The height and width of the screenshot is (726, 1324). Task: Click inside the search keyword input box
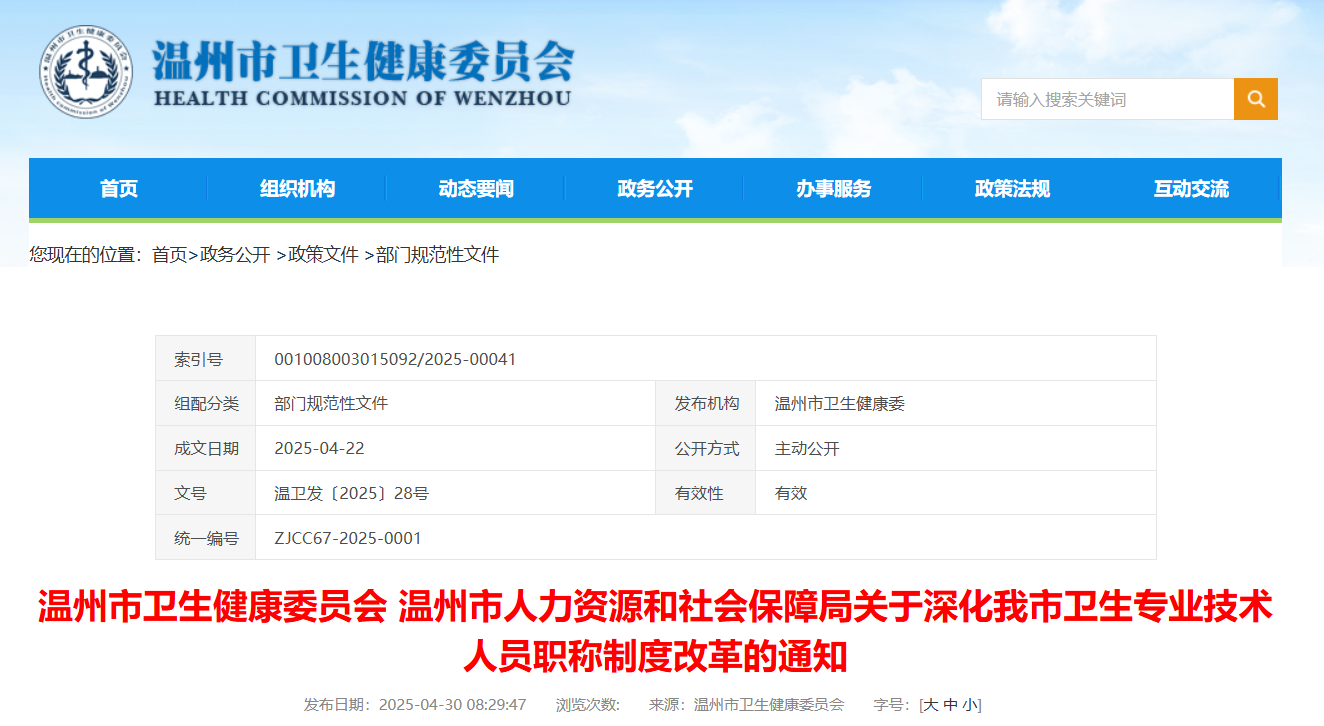1100,98
